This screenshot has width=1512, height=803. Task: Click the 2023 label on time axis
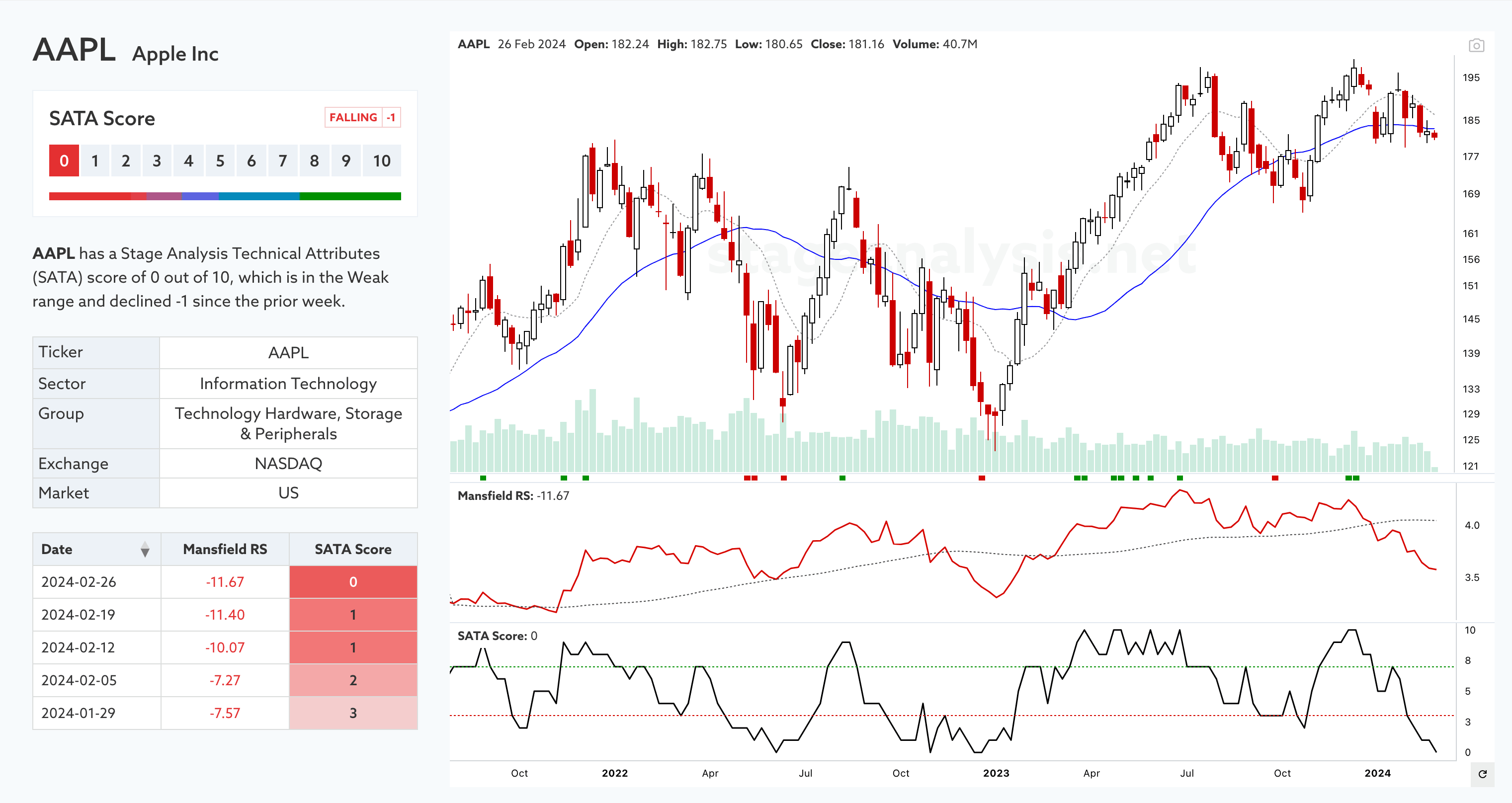(x=996, y=774)
